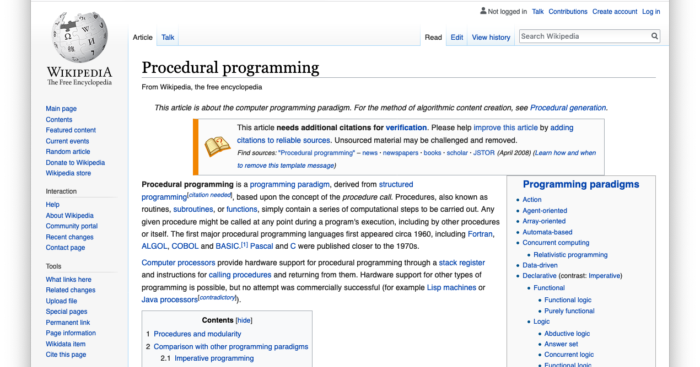700x367 pixels.
Task: Open the Edit tab
Action: click(x=457, y=38)
